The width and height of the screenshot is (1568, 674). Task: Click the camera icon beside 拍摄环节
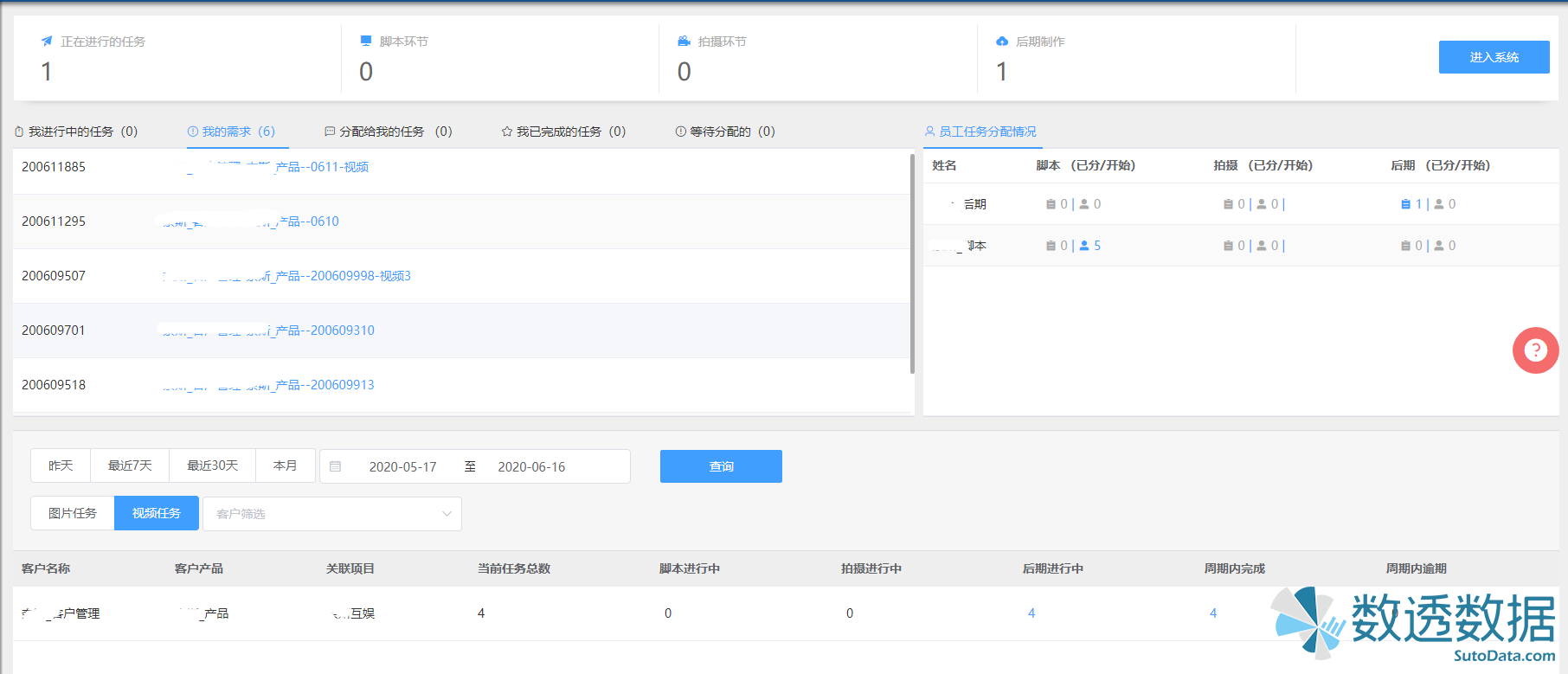tap(684, 42)
